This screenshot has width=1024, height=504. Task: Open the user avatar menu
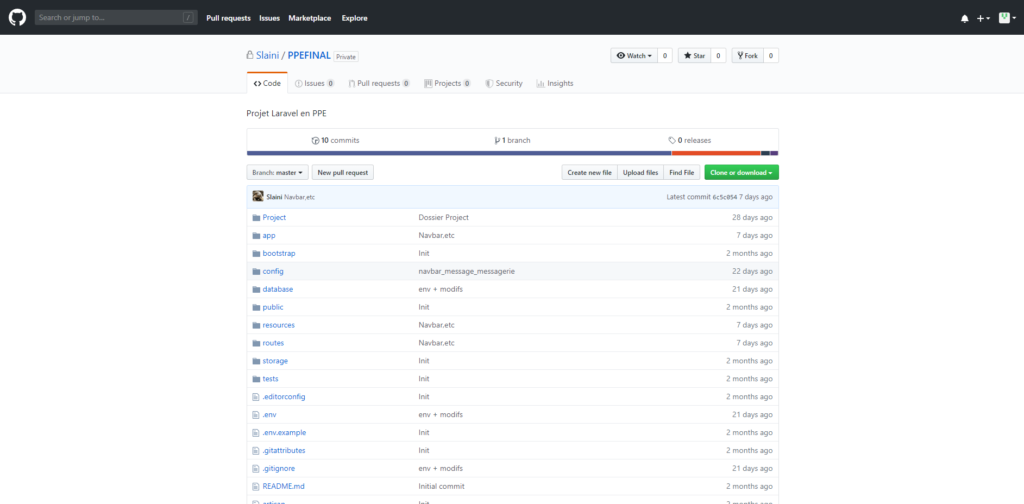click(1007, 18)
